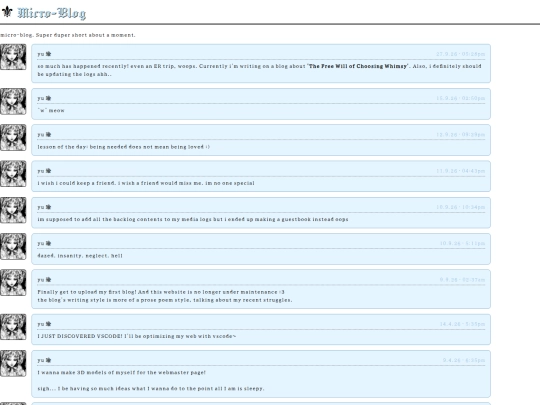Click the avatar beside the VSCODE post

(x=13, y=327)
